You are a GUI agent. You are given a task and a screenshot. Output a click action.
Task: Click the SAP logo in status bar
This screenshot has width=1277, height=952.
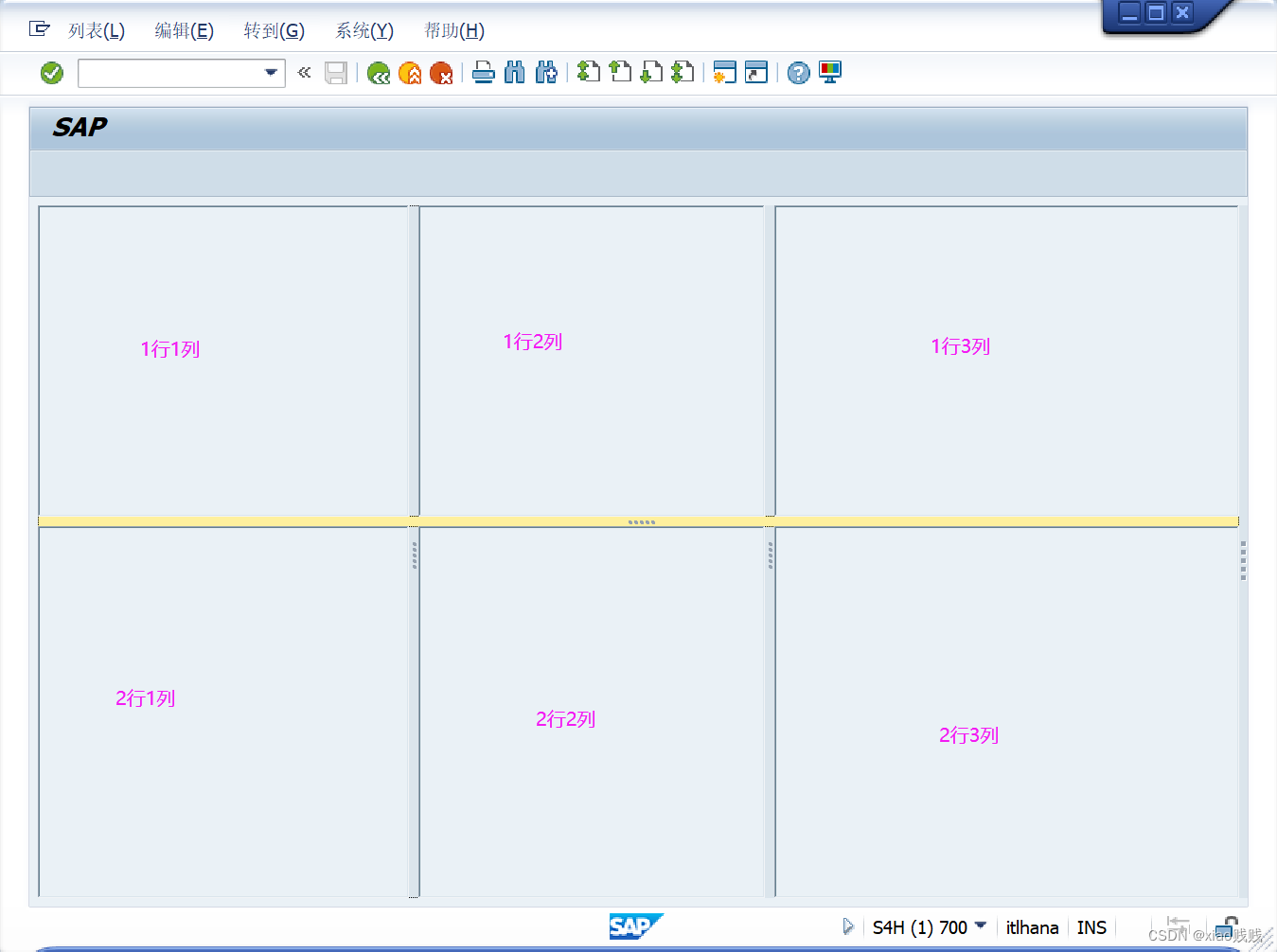click(636, 926)
